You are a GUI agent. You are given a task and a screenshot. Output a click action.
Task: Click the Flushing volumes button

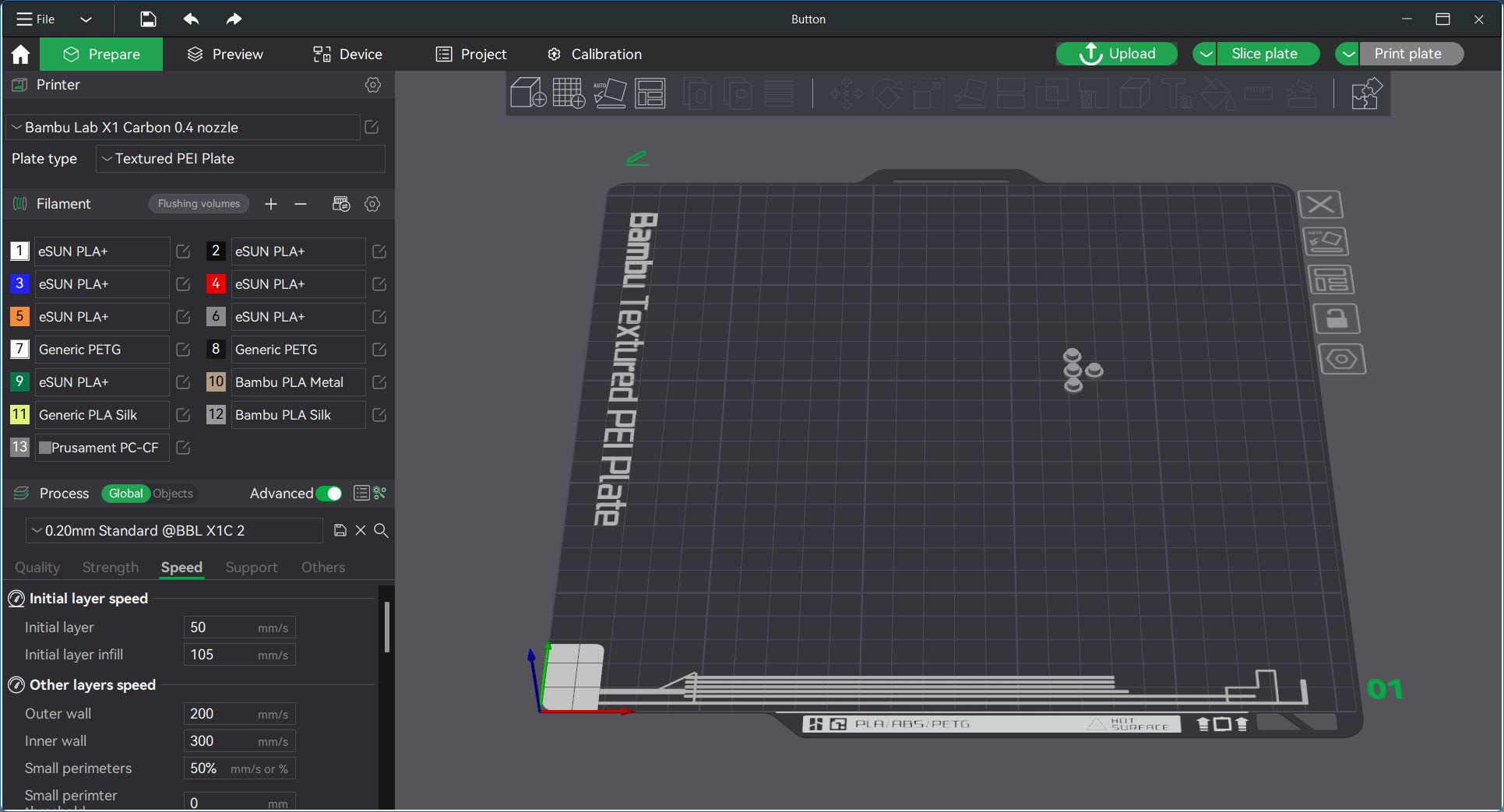199,204
